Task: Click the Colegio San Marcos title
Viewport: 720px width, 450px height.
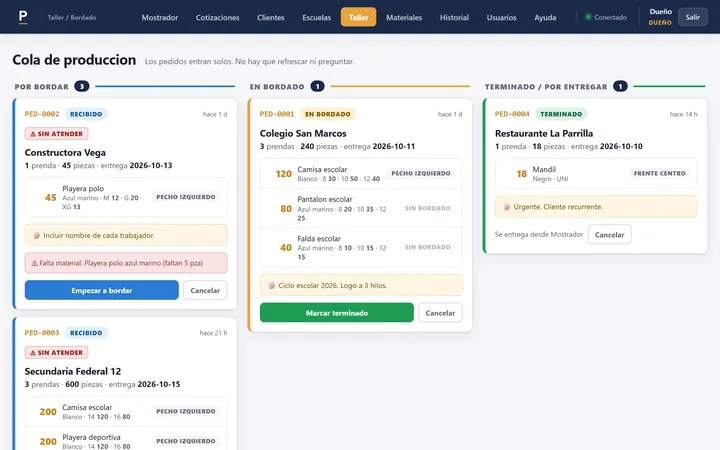Action: tap(303, 134)
